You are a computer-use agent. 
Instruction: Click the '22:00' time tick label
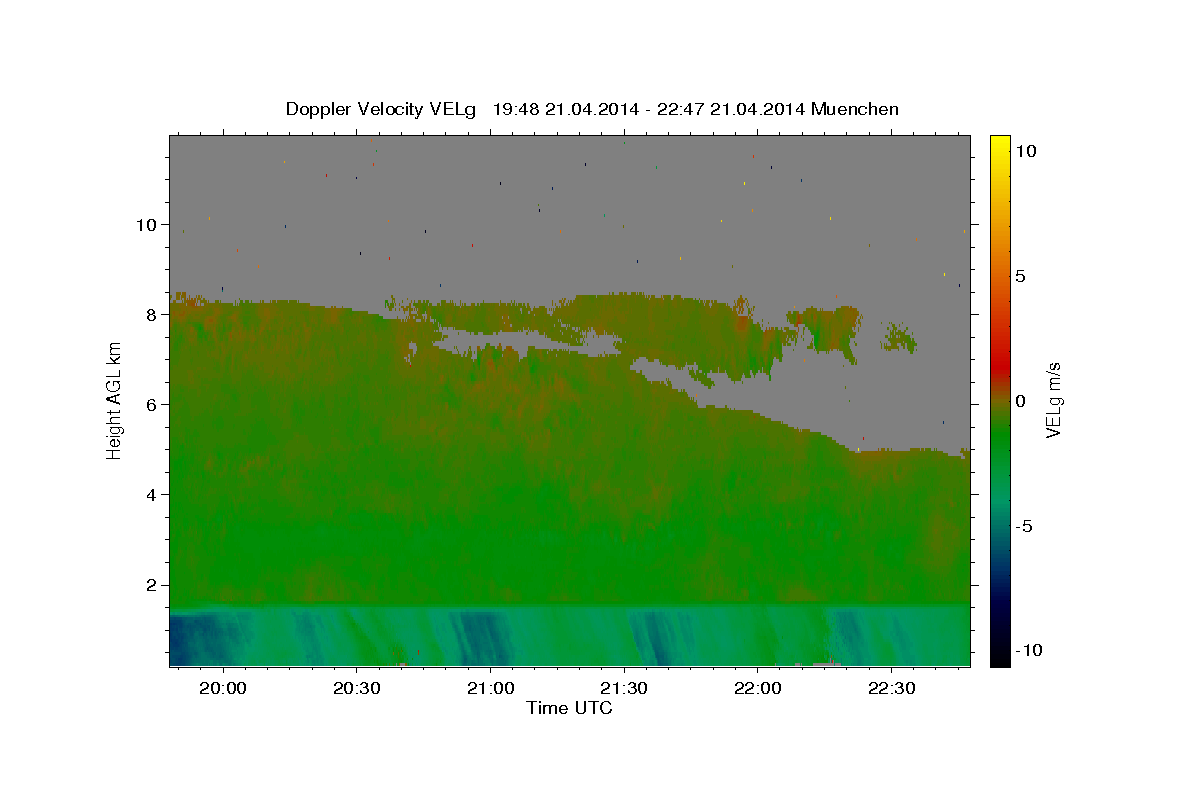point(758,689)
